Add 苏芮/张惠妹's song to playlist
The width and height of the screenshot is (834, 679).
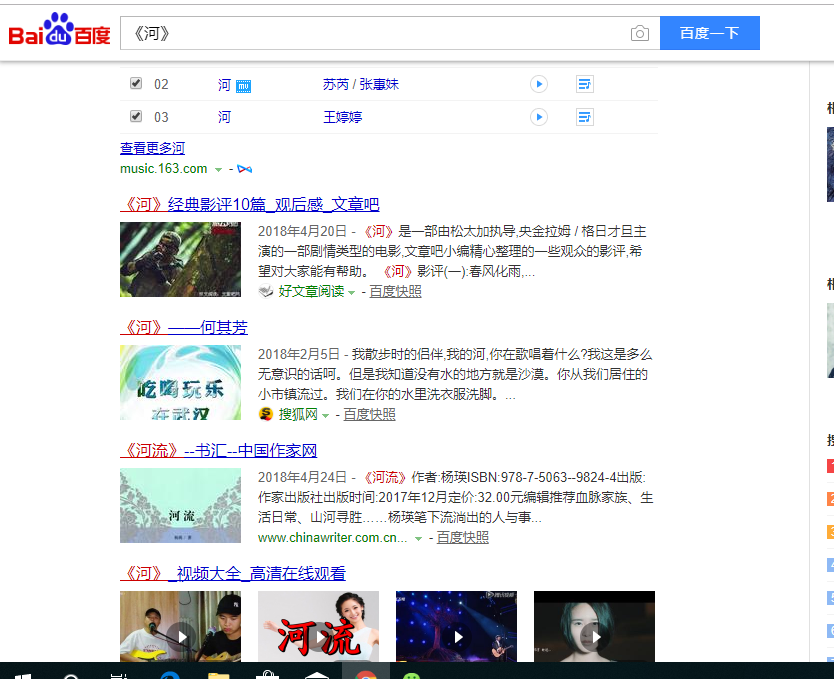coord(584,84)
